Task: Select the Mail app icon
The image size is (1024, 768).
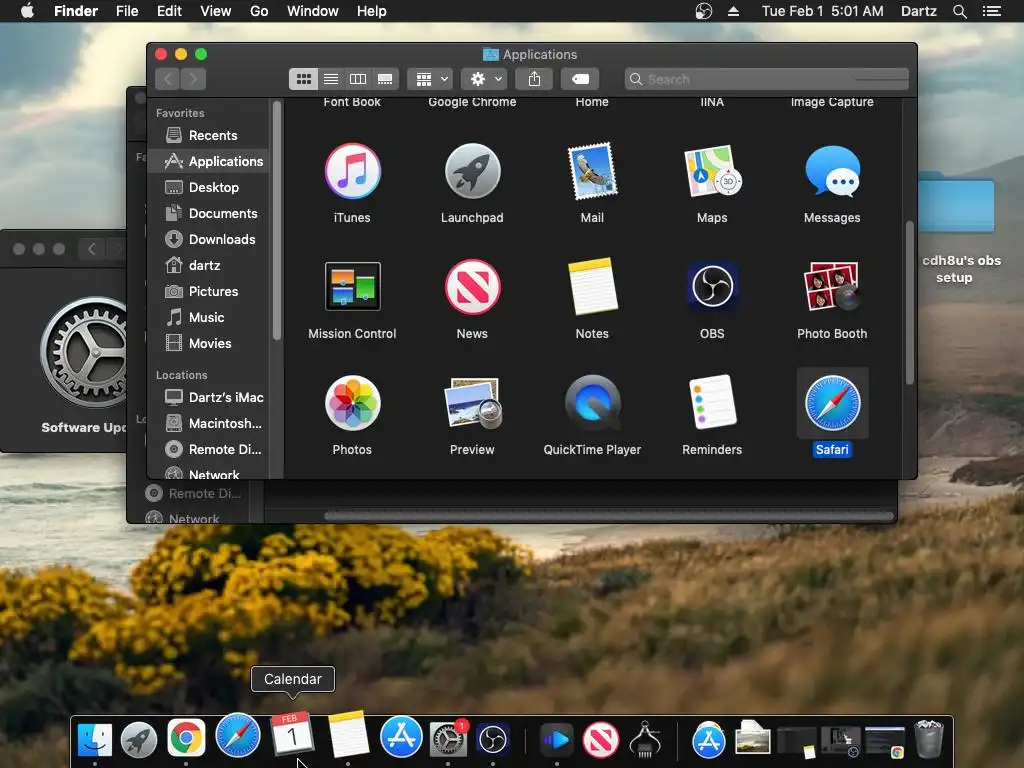Action: 592,172
